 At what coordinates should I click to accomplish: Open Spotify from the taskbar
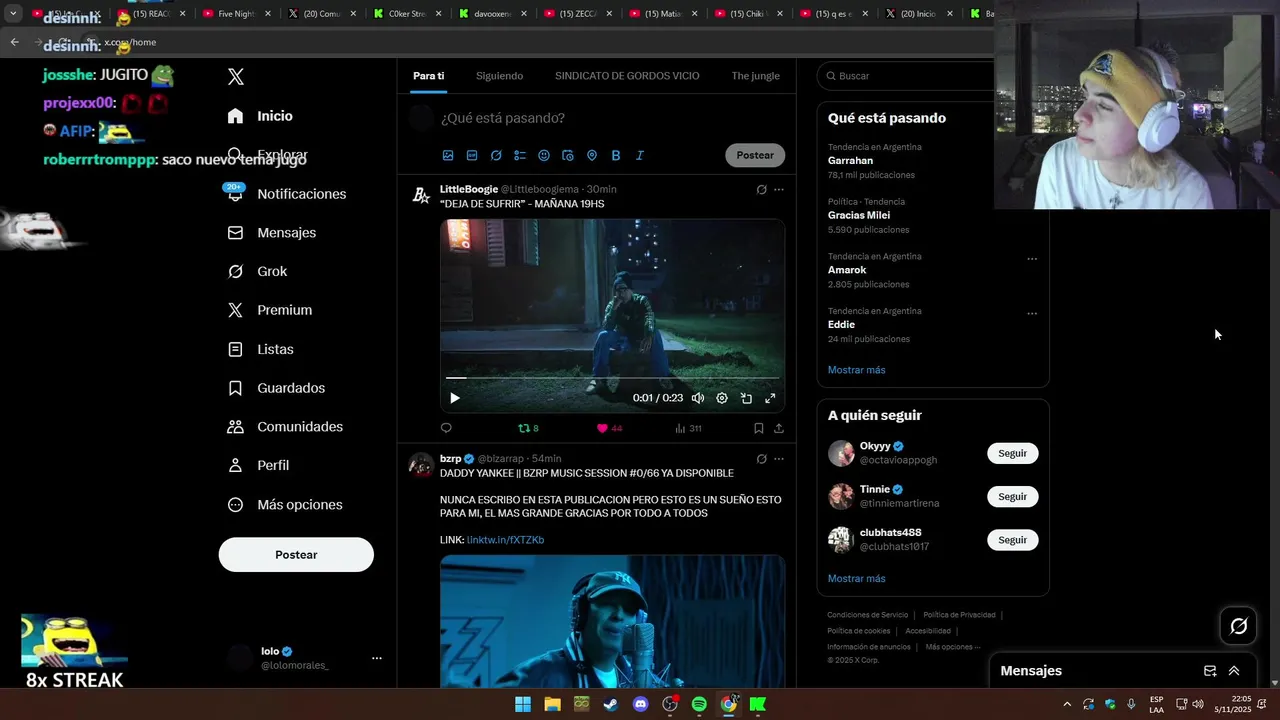tap(699, 704)
